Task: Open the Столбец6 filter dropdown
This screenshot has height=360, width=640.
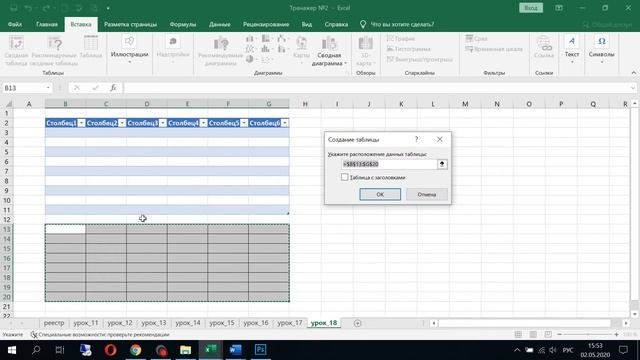Action: tap(284, 123)
